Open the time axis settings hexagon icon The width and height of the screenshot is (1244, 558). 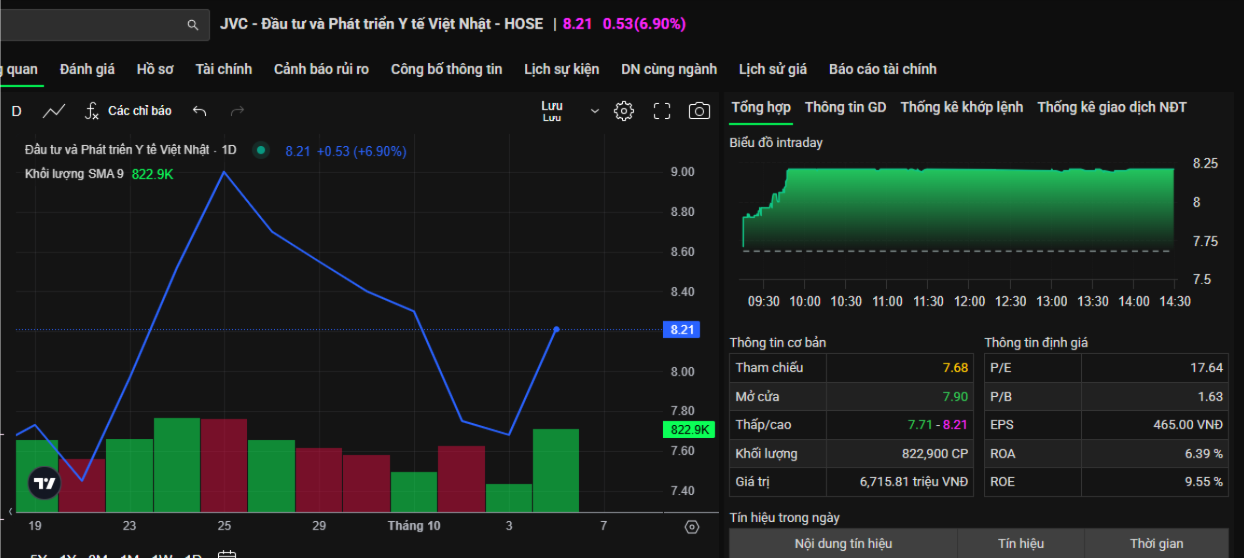point(691,526)
